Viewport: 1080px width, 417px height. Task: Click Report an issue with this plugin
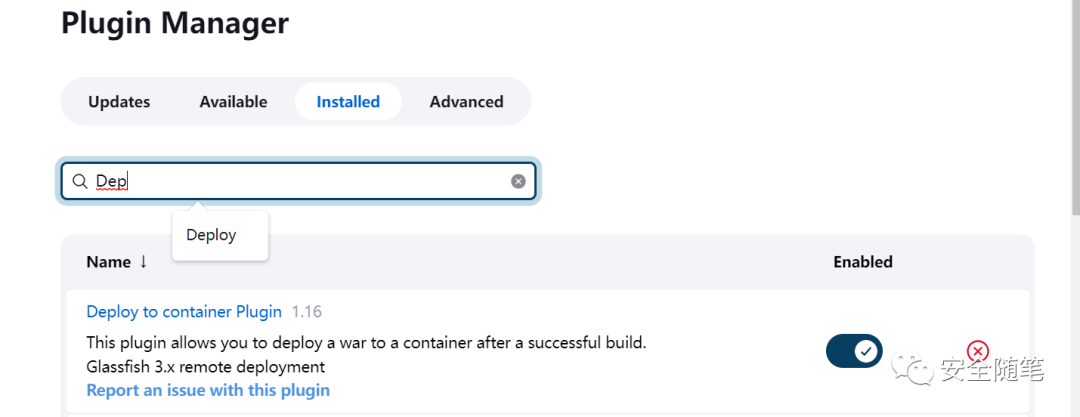click(208, 390)
